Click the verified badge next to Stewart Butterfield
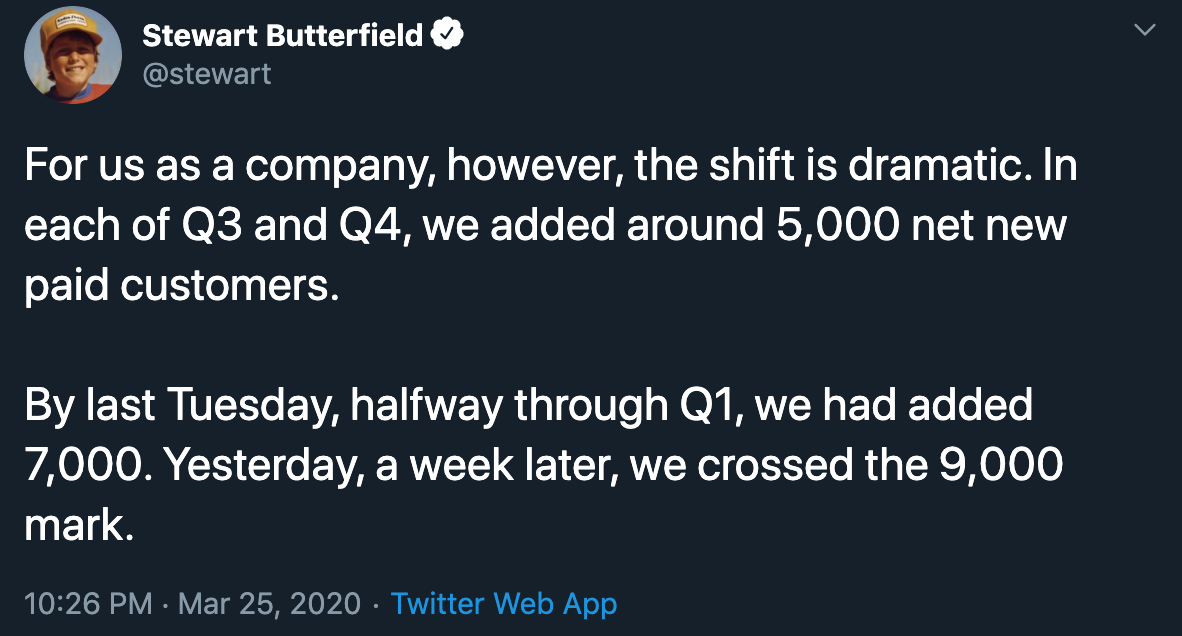1182x636 pixels. [447, 34]
